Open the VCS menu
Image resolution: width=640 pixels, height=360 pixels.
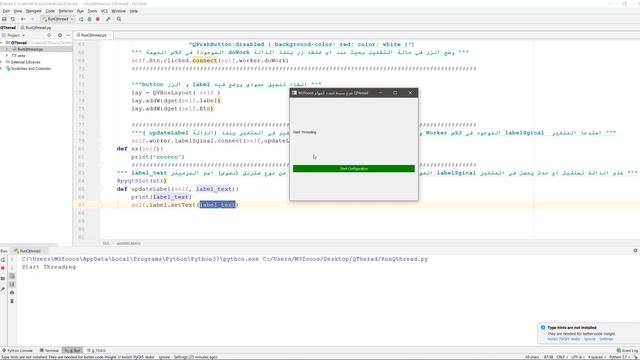[x=104, y=11]
